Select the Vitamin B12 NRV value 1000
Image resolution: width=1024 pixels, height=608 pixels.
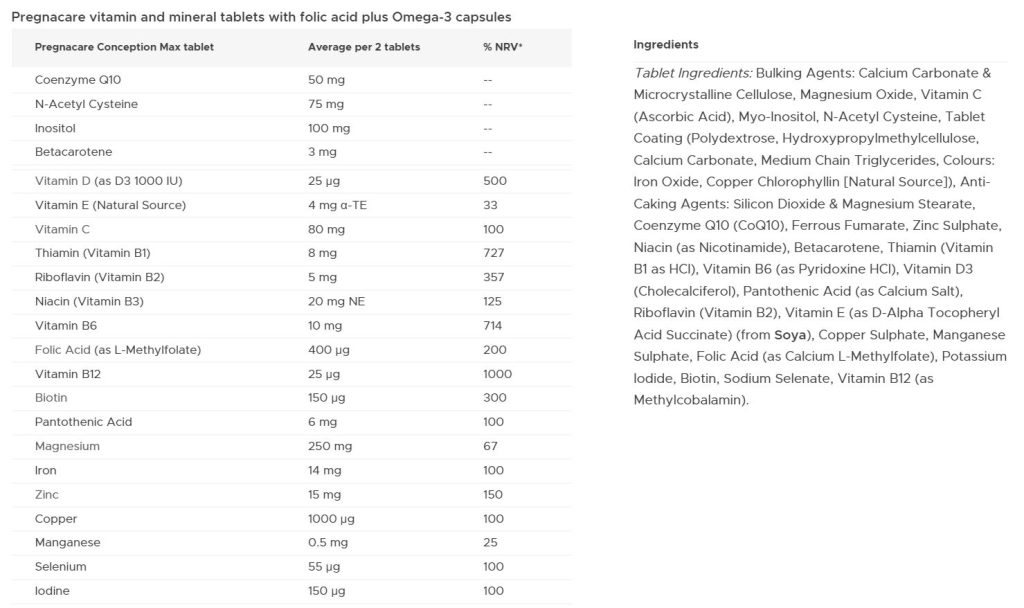pos(497,374)
